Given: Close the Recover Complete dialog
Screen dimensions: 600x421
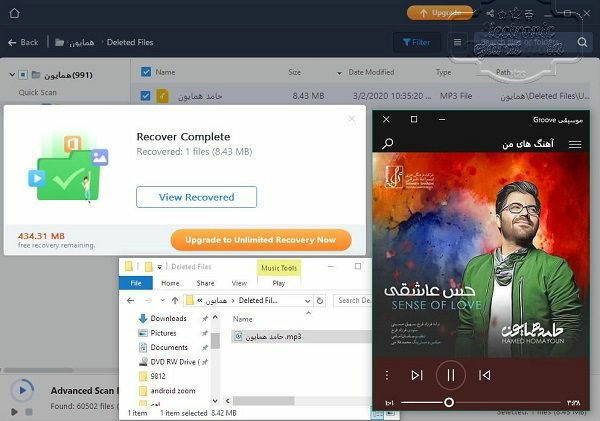Looking at the screenshot, I should pos(352,119).
